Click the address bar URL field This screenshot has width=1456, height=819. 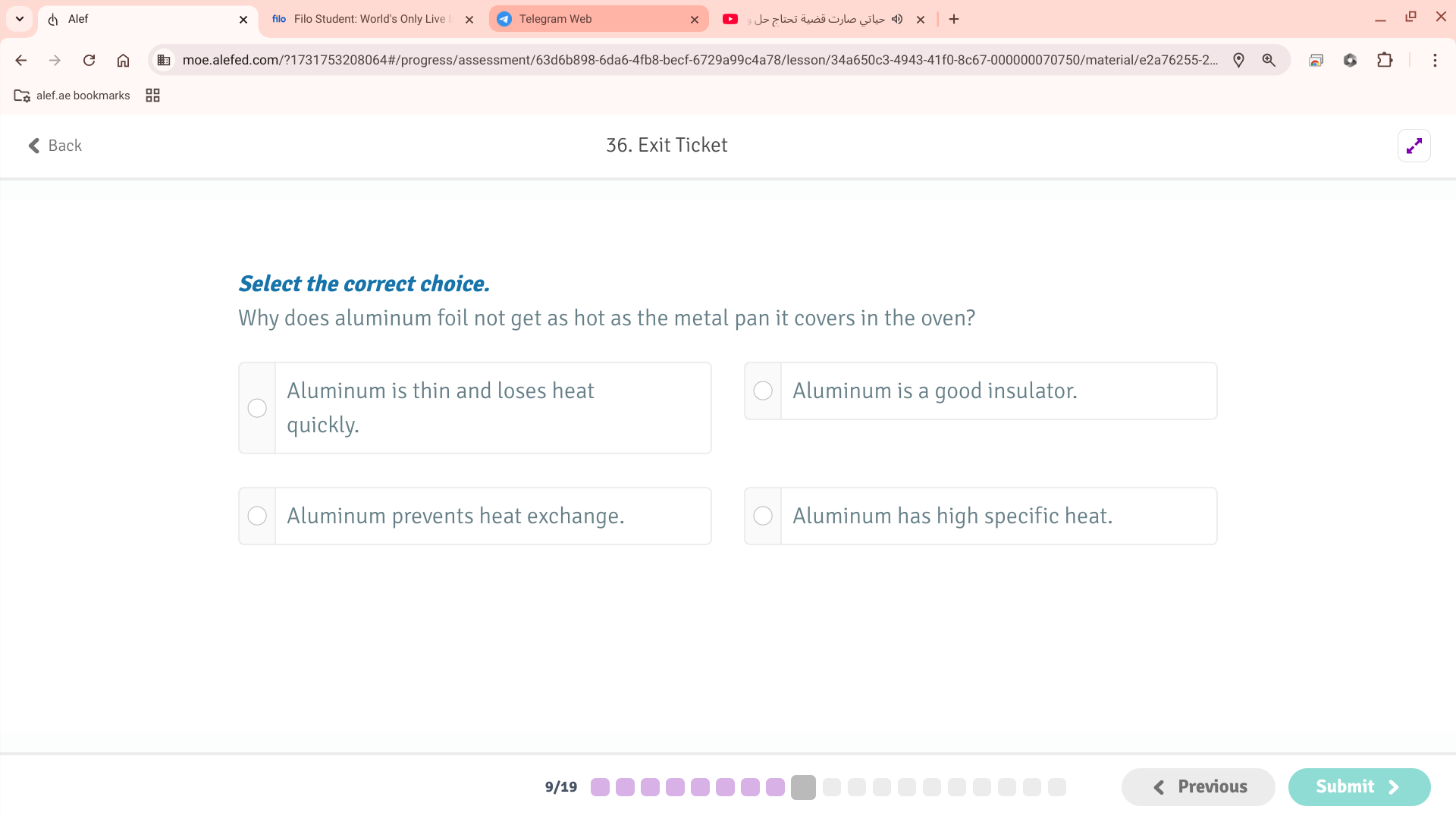(700, 60)
